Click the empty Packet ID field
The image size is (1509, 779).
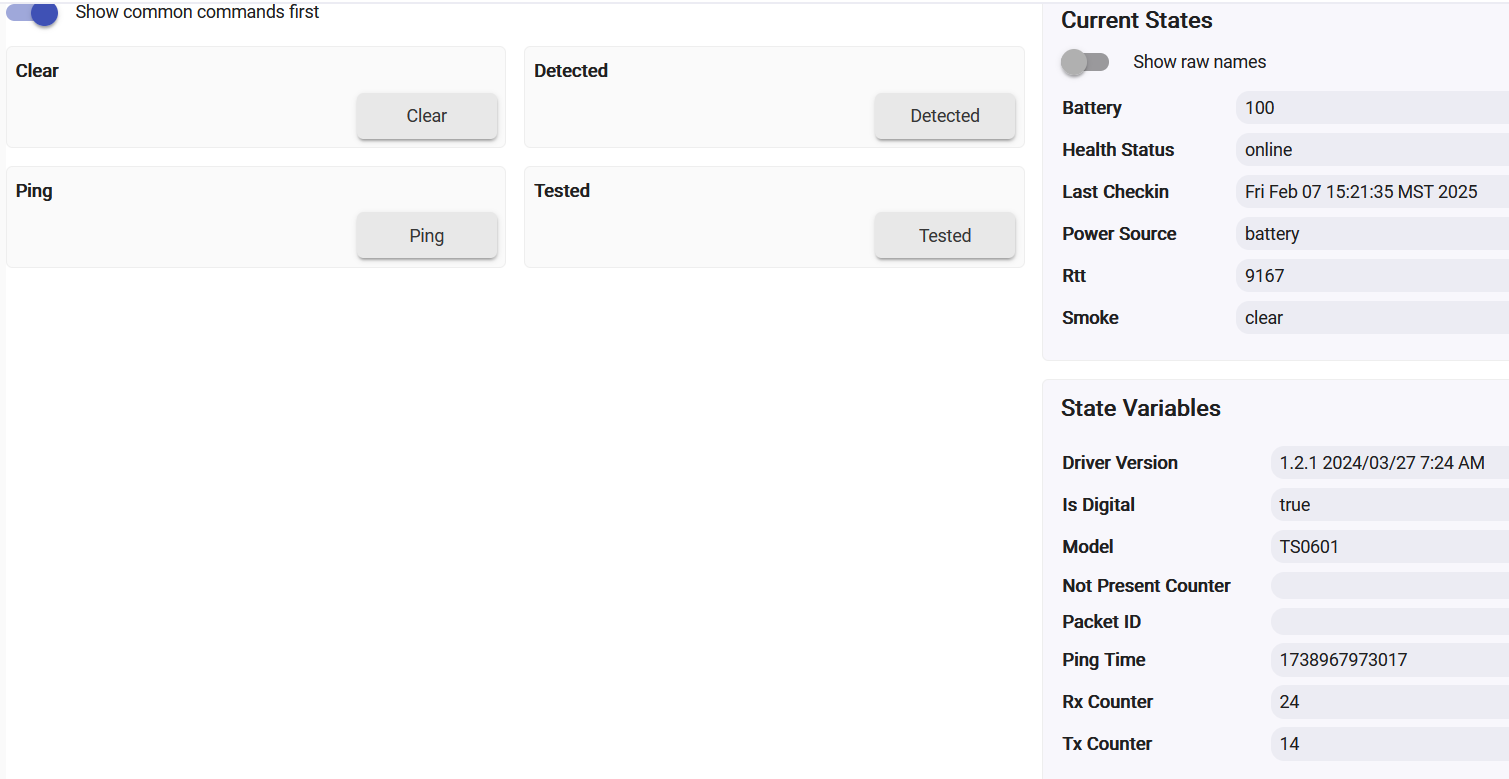pyautogui.click(x=1390, y=622)
